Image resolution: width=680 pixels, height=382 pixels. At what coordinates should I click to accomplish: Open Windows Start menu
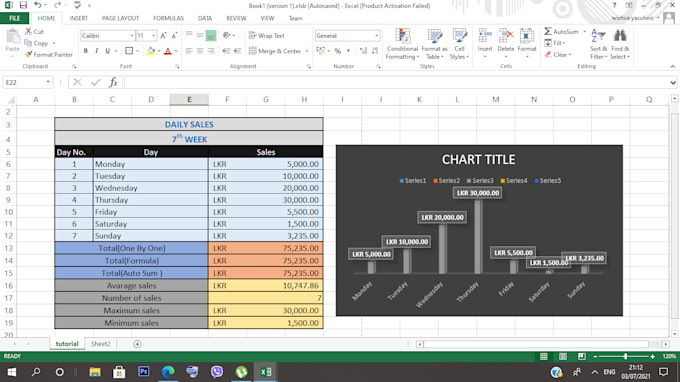point(12,372)
